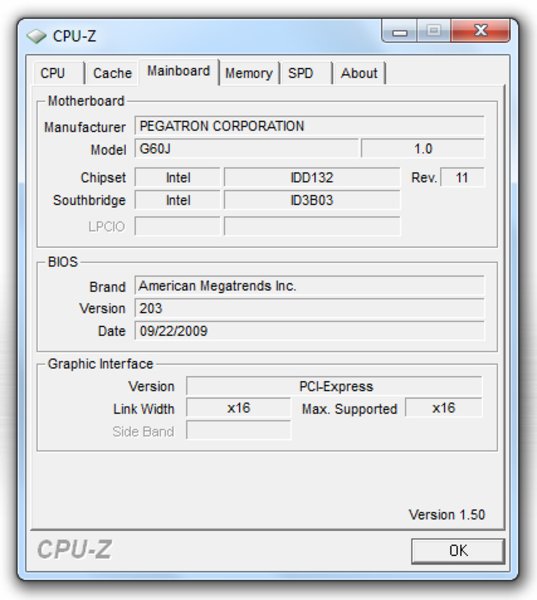Click the CPU-Z title bar text
This screenshot has width=537, height=600.
pyautogui.click(x=74, y=36)
